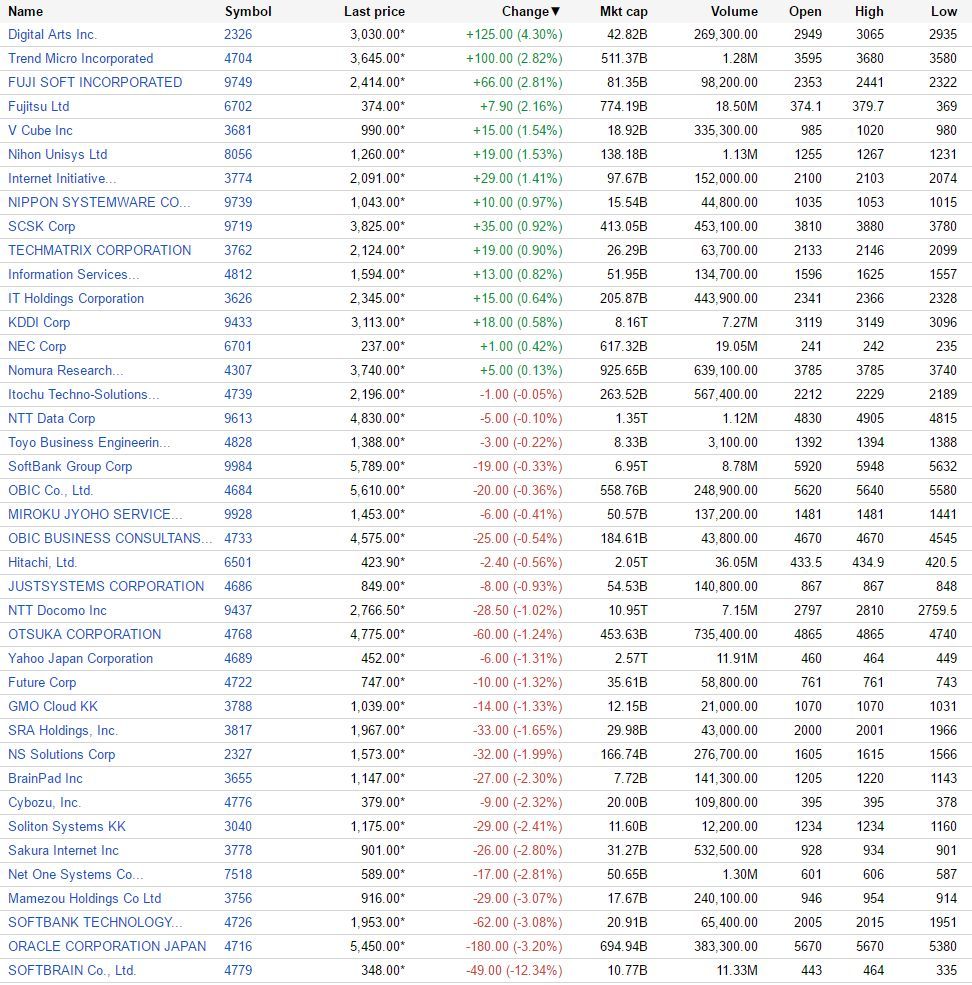Open Sakura Internet Inc link
Screen dimensions: 972x985
(x=63, y=850)
